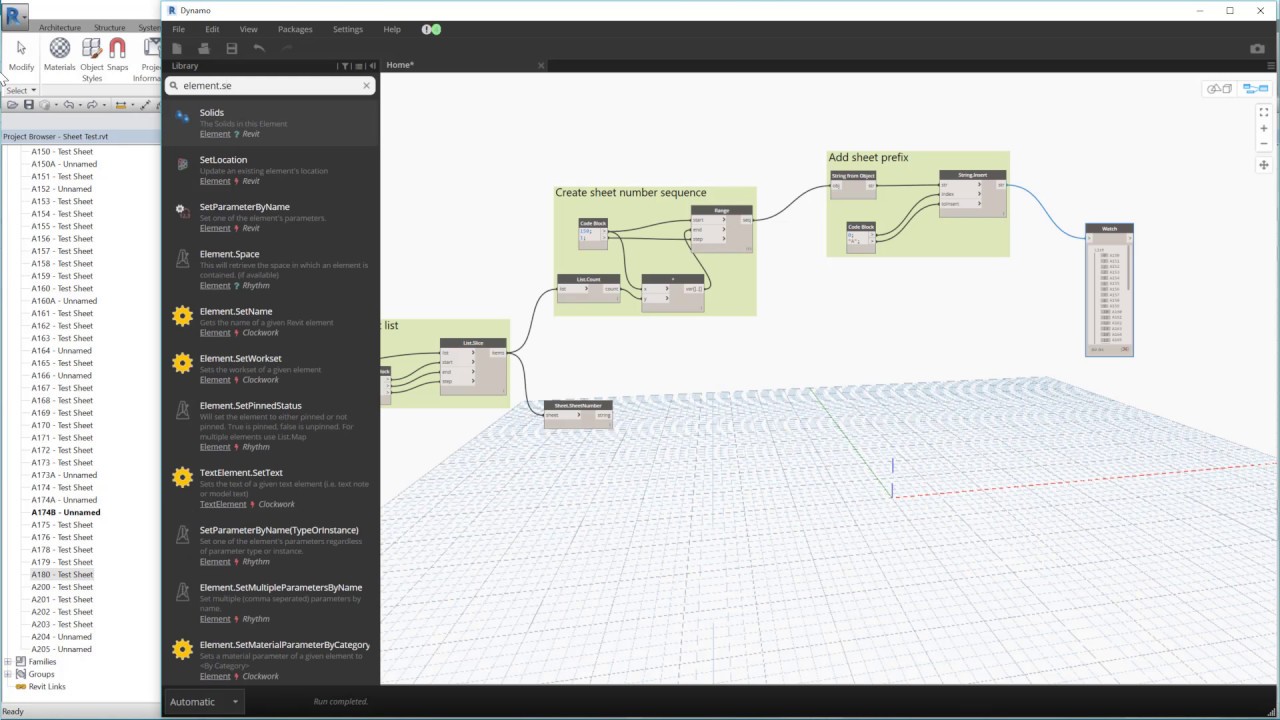Image resolution: width=1280 pixels, height=720 pixels.
Task: Clear the library search with X
Action: (x=366, y=85)
